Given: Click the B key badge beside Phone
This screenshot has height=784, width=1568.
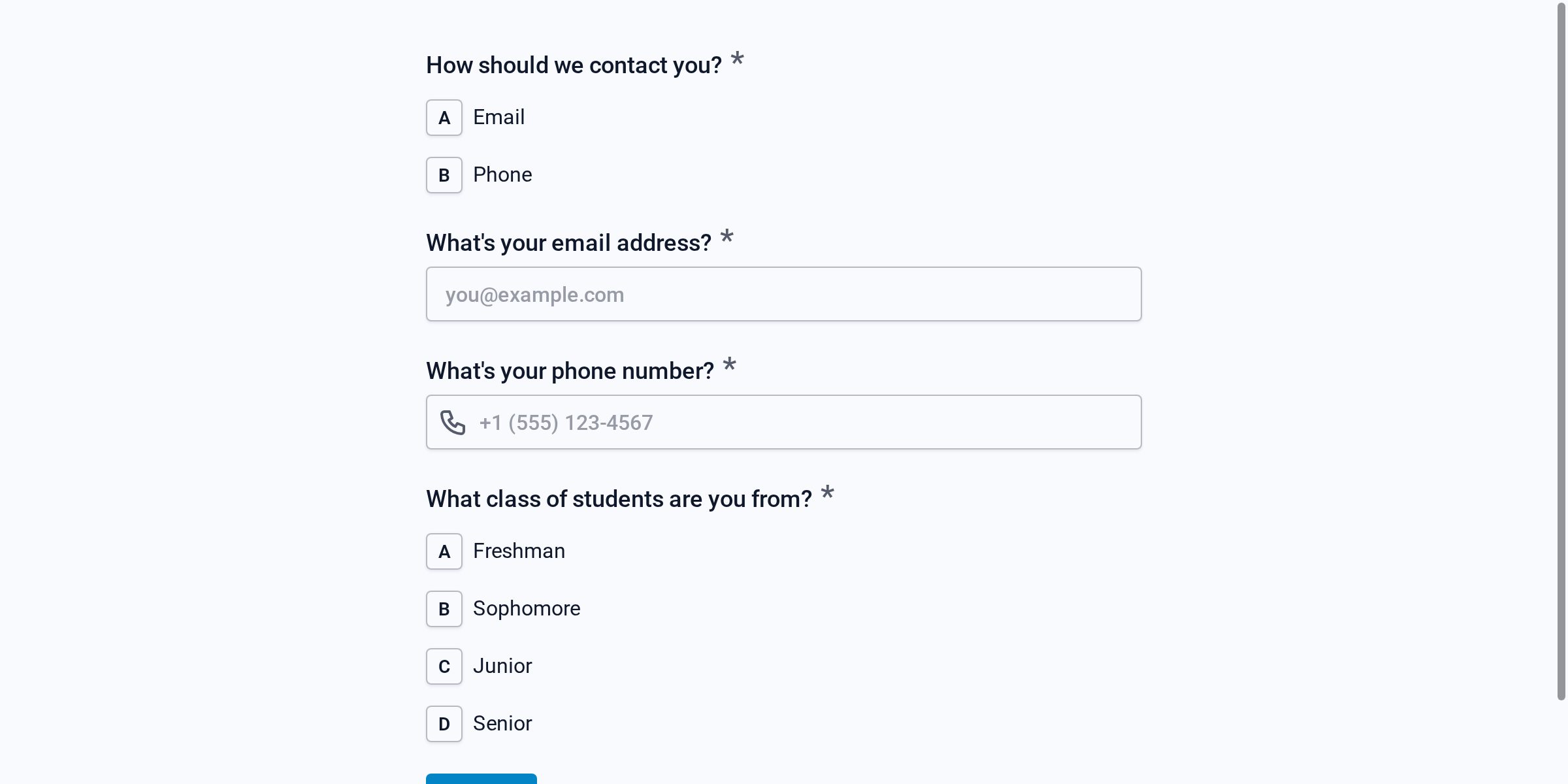Looking at the screenshot, I should (444, 175).
